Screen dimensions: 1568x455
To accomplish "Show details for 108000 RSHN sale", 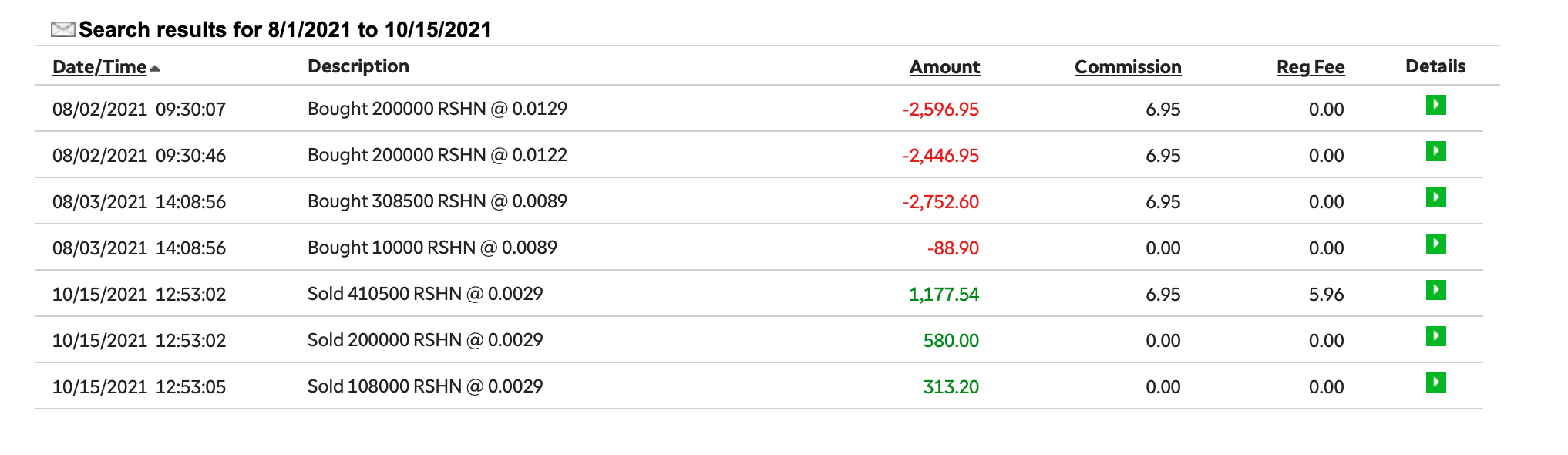I will [1435, 383].
